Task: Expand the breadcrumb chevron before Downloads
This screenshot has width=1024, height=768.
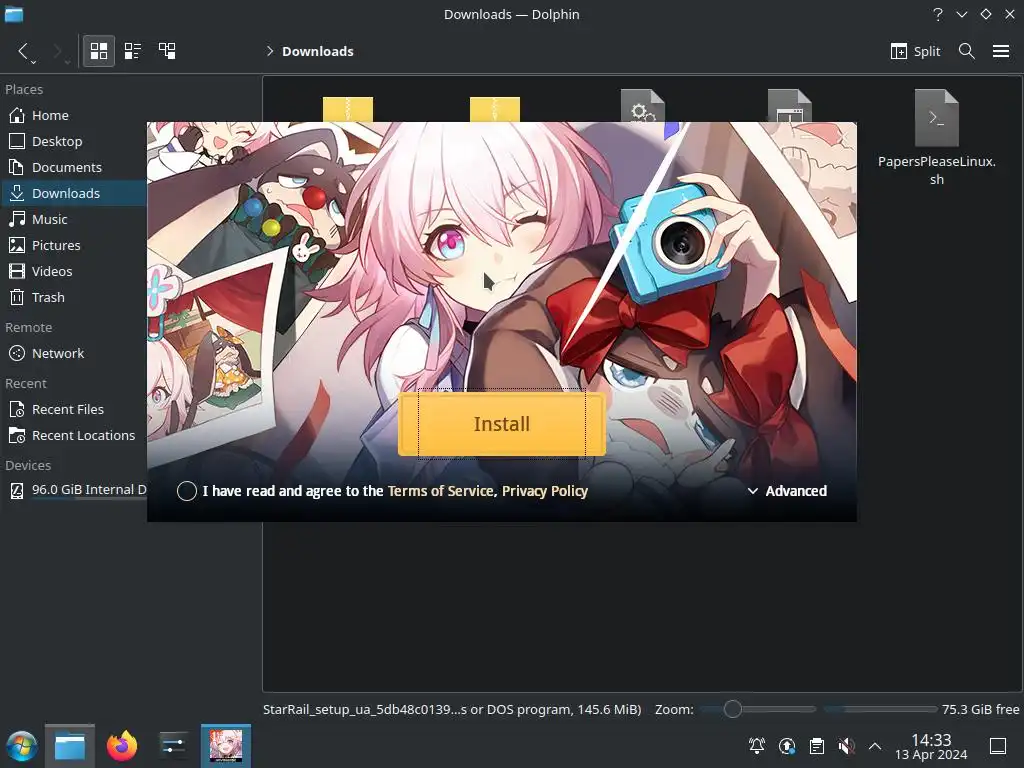Action: point(270,51)
